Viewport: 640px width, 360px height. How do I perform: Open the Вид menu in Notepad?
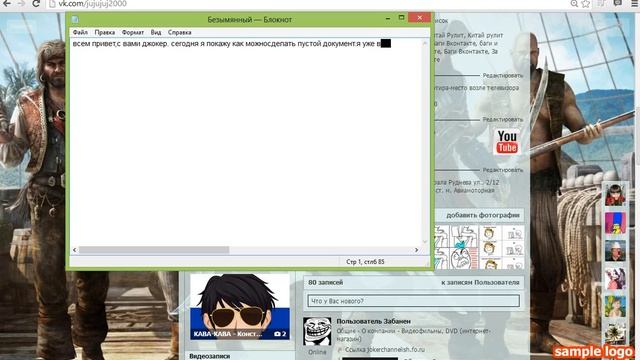click(156, 32)
